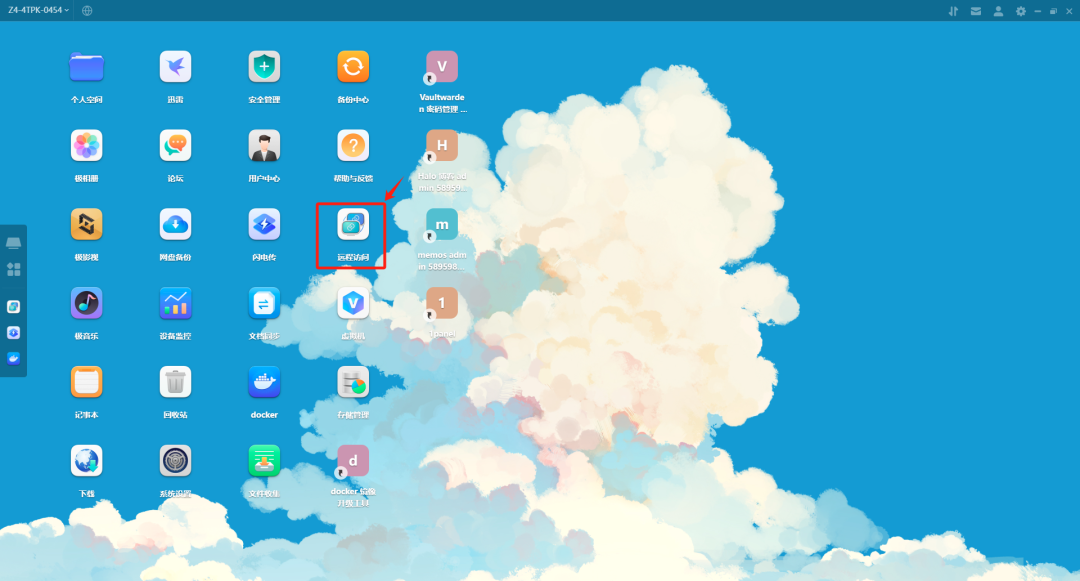The image size is (1080, 581).
Task: Open the user account icon top right
Action: (x=998, y=11)
